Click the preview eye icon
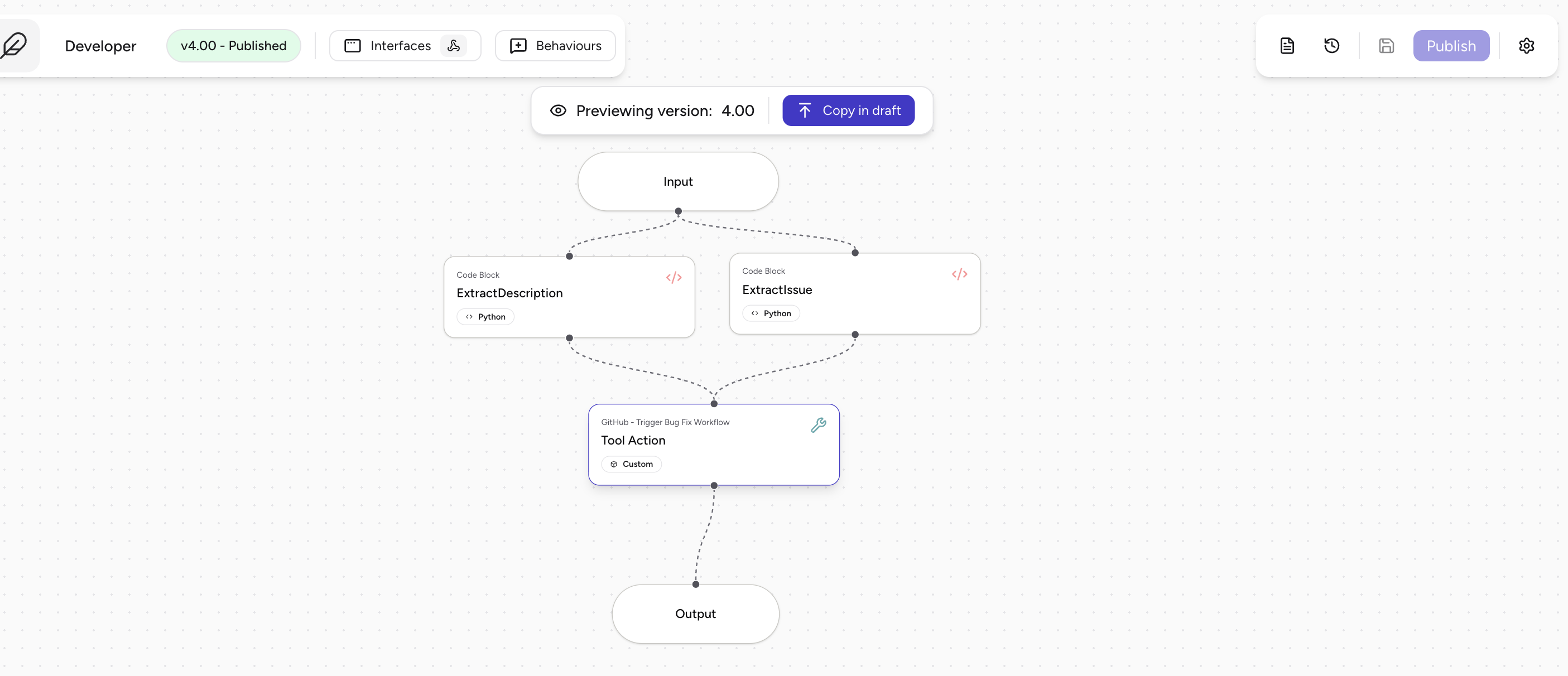This screenshot has height=676, width=1568. 557,111
